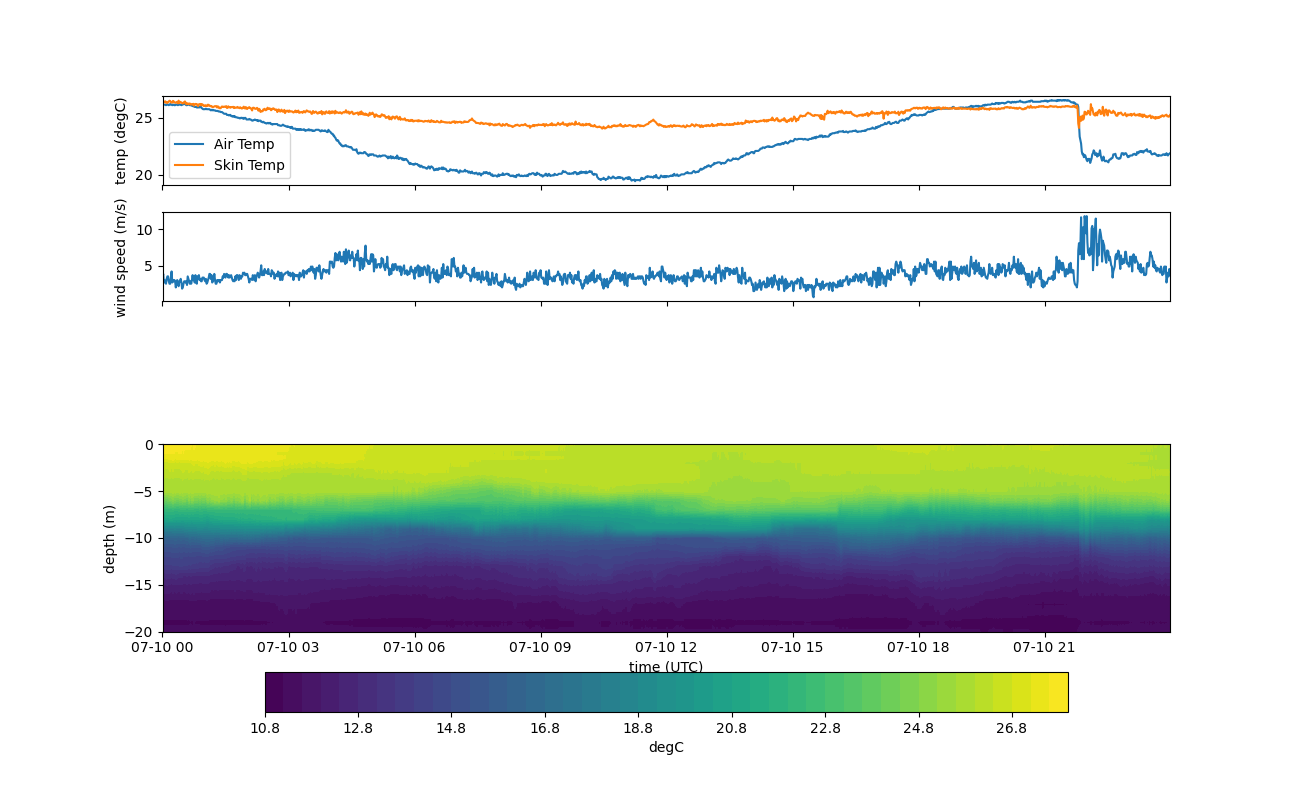1300x800 pixels.
Task: Select the 07-10 21 time tick label
Action: 1045,647
